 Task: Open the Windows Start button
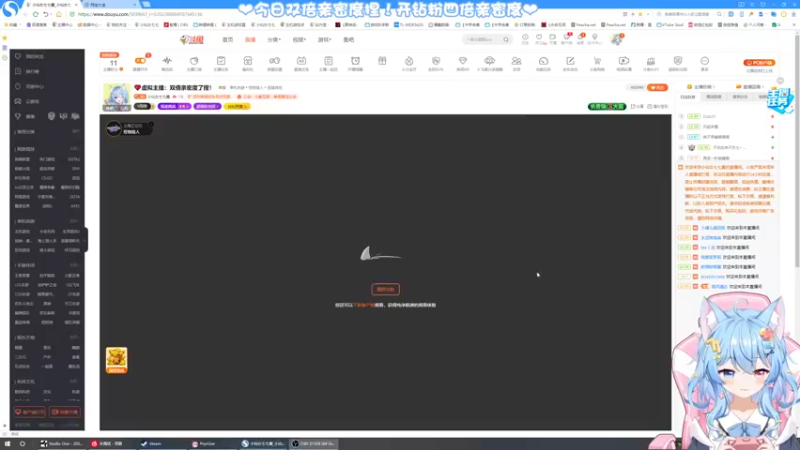click(x=7, y=444)
